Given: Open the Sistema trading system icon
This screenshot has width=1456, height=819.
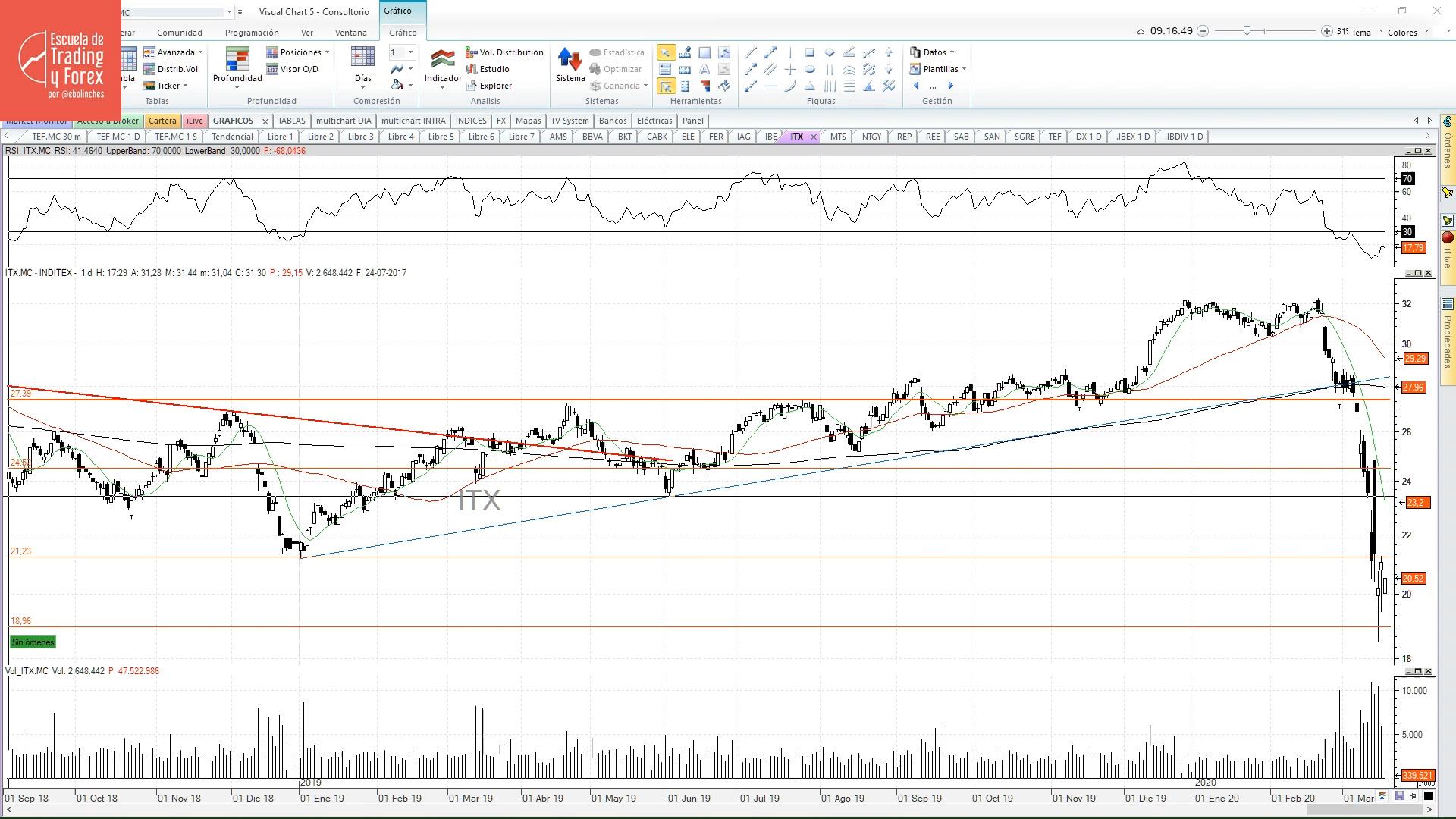Looking at the screenshot, I should (570, 64).
